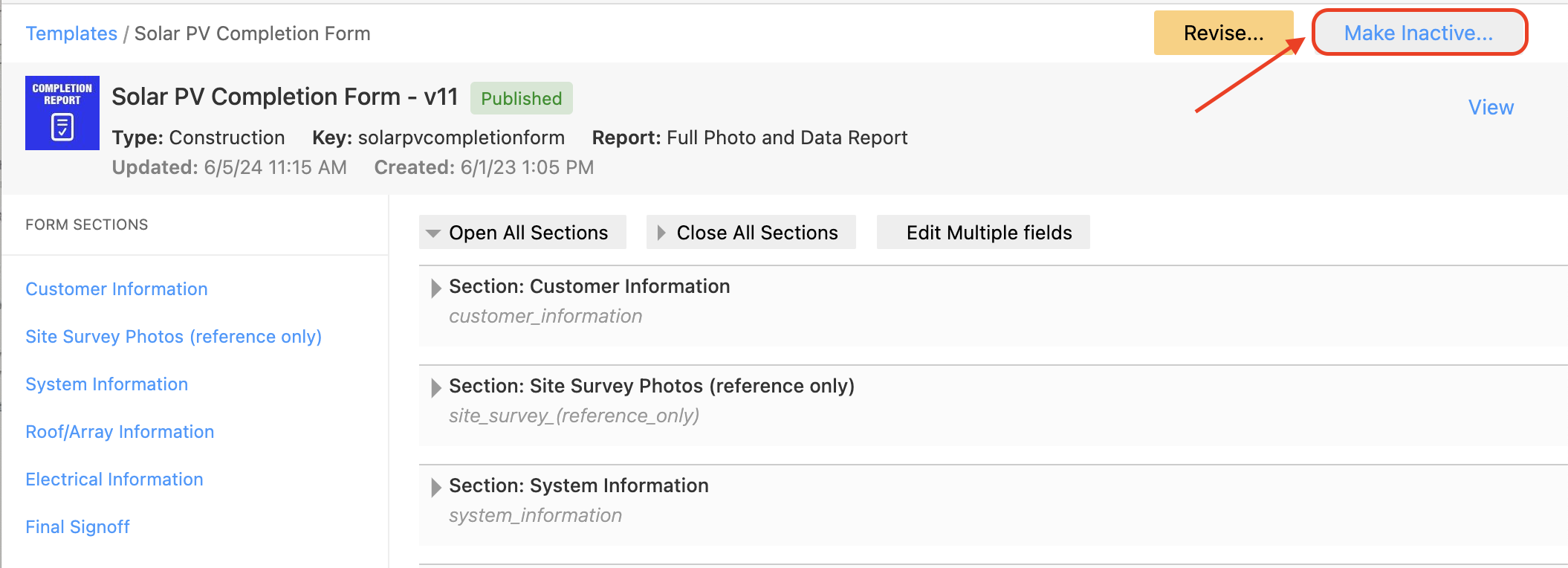The height and width of the screenshot is (568, 1568).
Task: Click Section: Customer Information heading
Action: (589, 286)
